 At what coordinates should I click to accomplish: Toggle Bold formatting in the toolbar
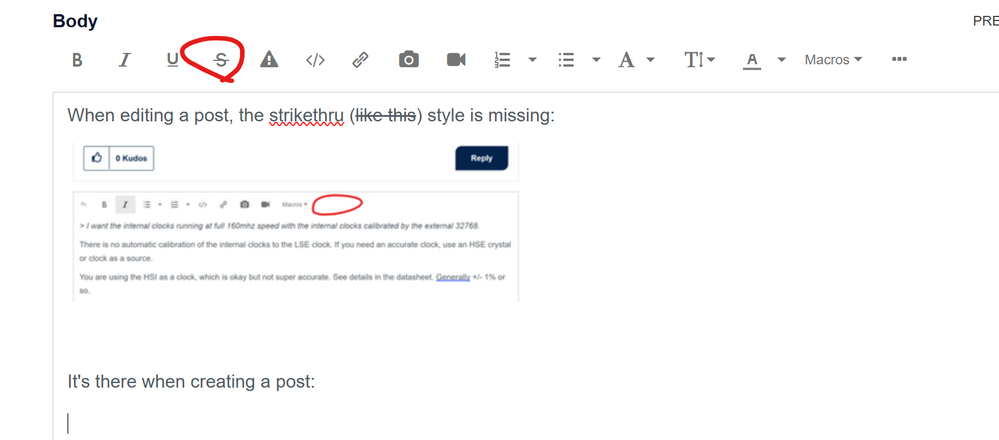click(77, 60)
